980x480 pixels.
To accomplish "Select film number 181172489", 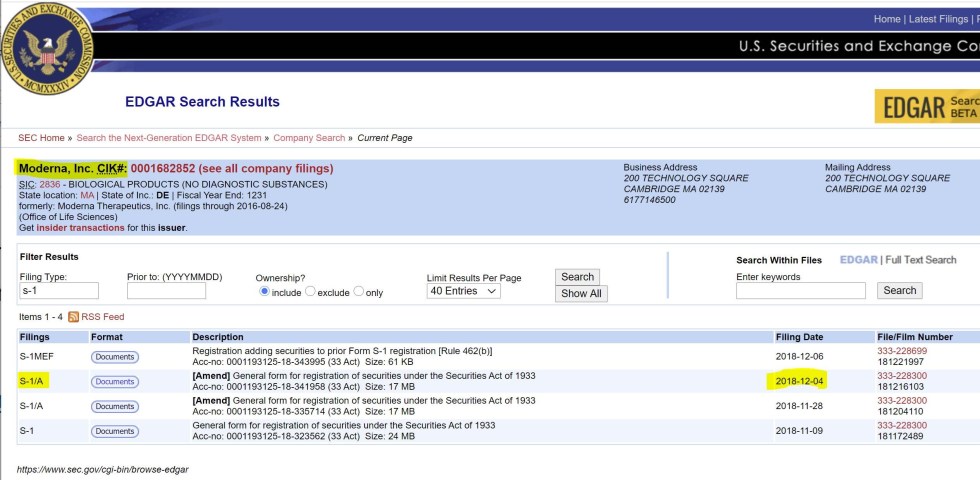I will (x=900, y=436).
